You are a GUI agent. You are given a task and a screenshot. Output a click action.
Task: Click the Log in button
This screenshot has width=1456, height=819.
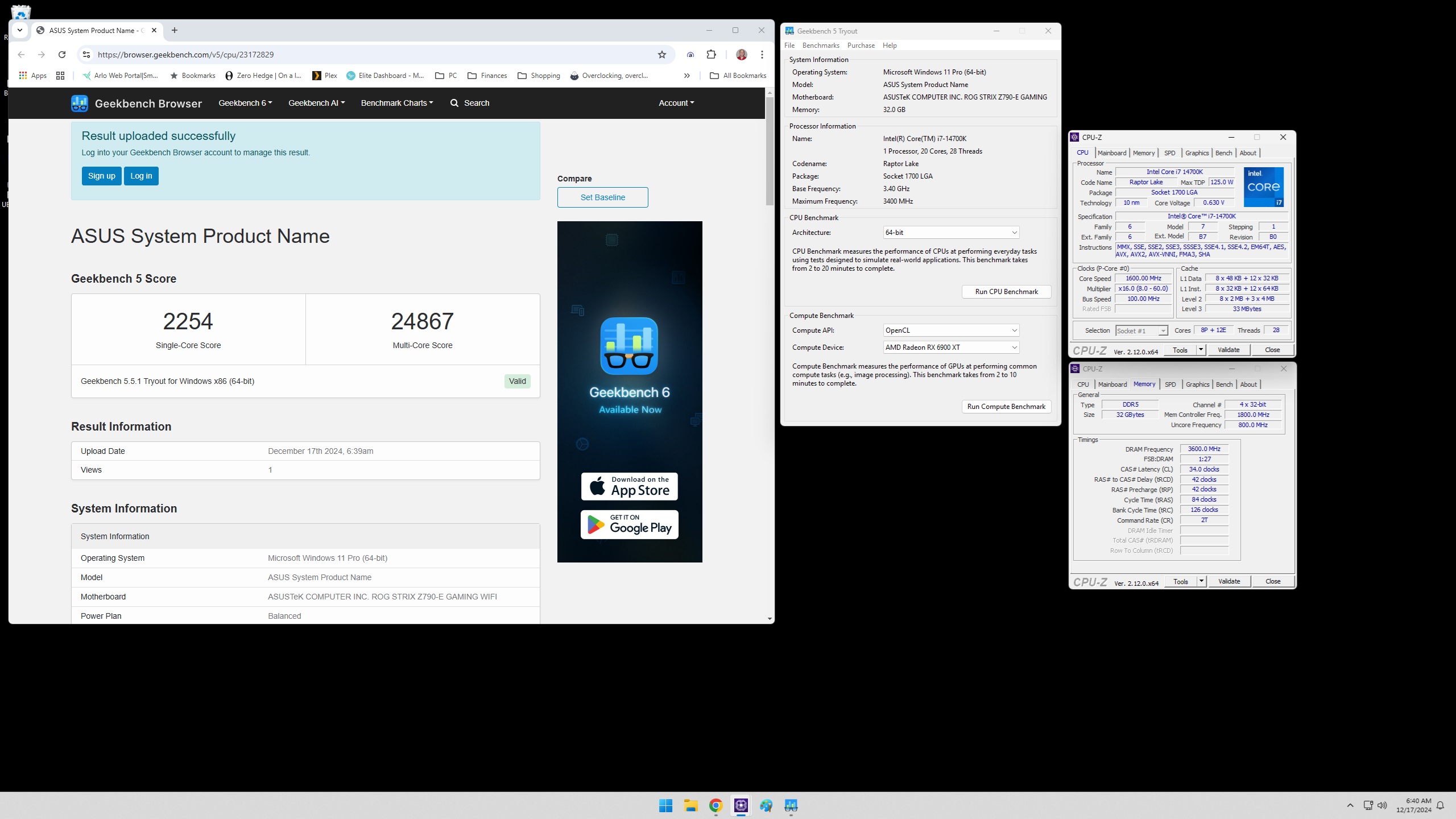pos(141,176)
